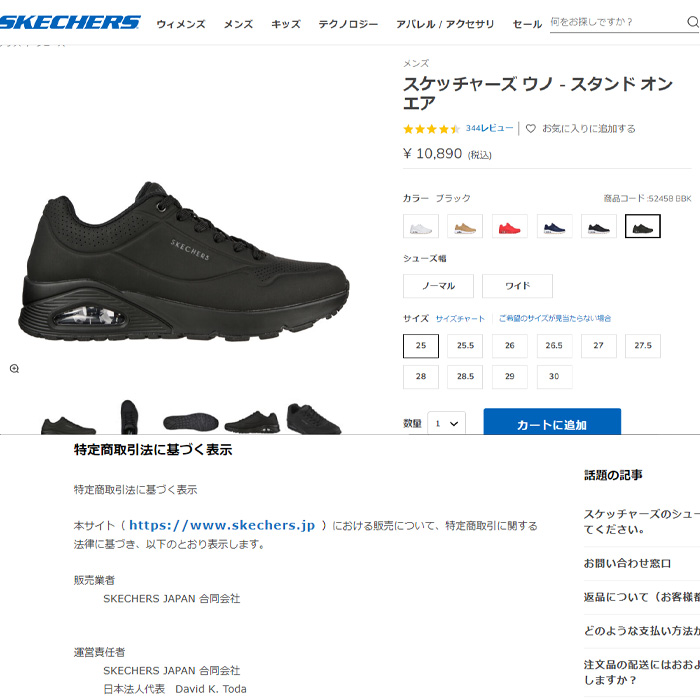Add item with カートに追加 button
700x700 pixels.
[552, 422]
